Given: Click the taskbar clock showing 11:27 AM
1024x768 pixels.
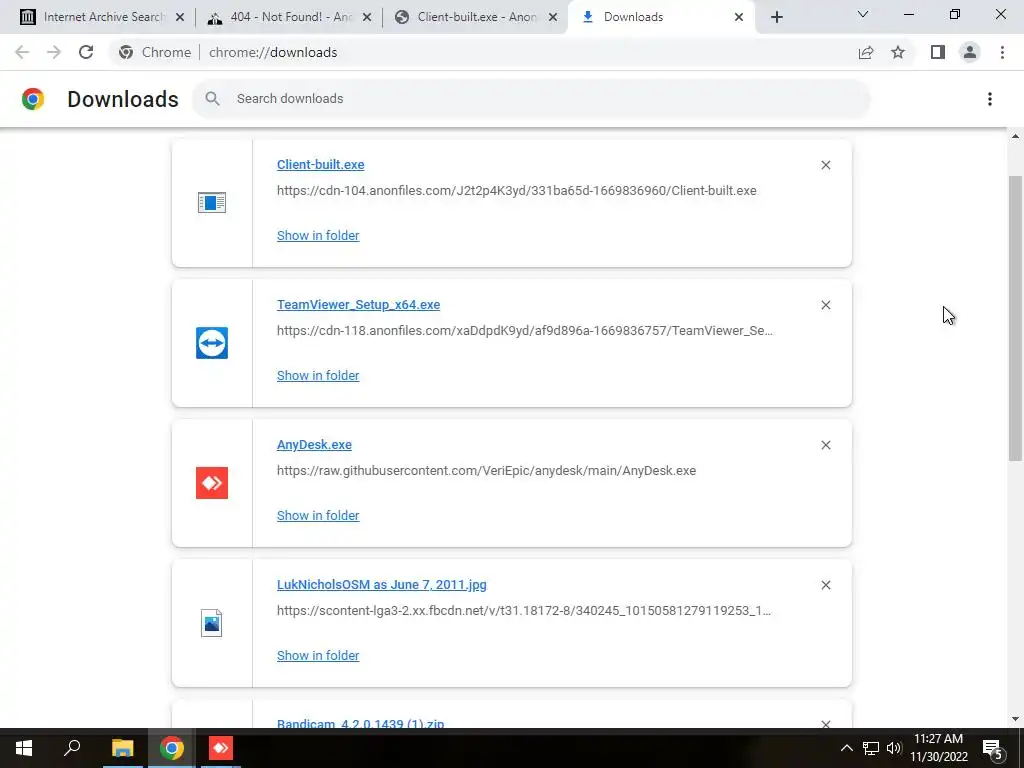Looking at the screenshot, I should point(938,748).
